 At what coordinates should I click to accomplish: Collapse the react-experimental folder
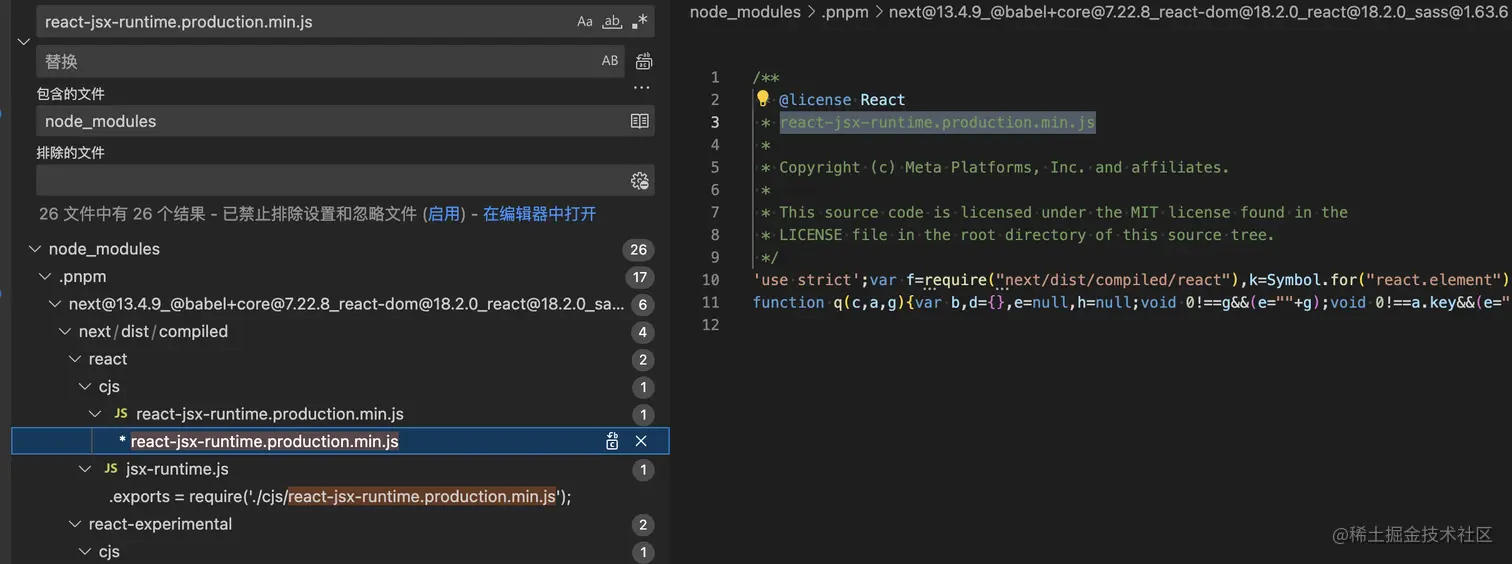point(75,524)
